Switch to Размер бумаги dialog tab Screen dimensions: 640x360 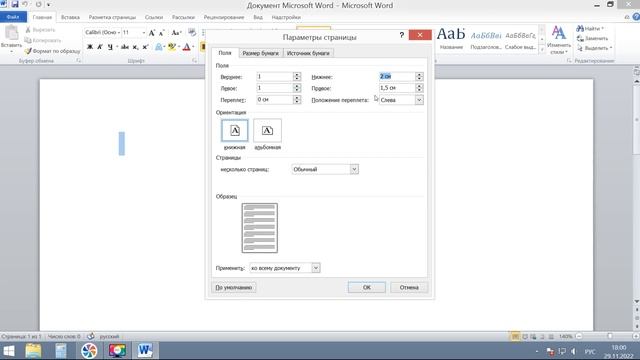(260, 53)
